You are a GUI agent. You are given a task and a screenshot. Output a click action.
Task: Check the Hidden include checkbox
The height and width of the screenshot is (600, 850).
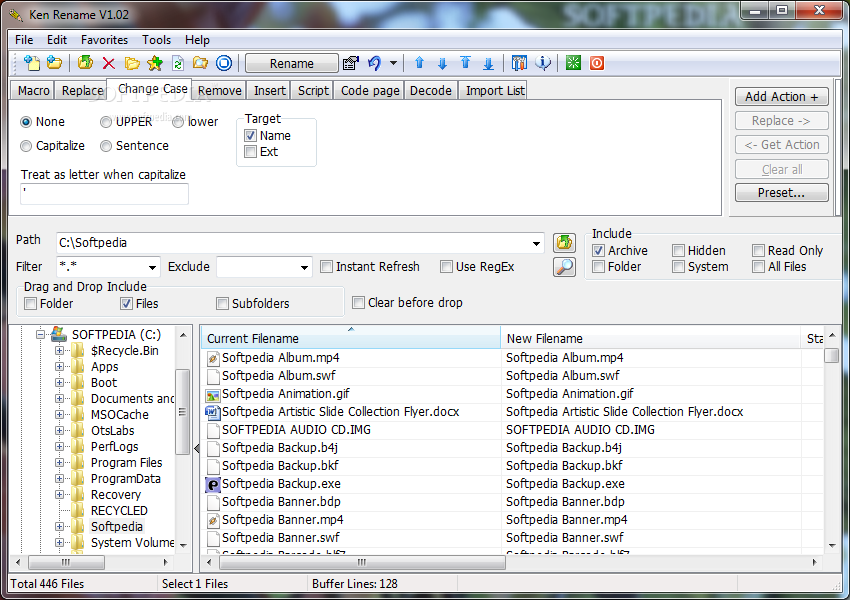point(678,250)
